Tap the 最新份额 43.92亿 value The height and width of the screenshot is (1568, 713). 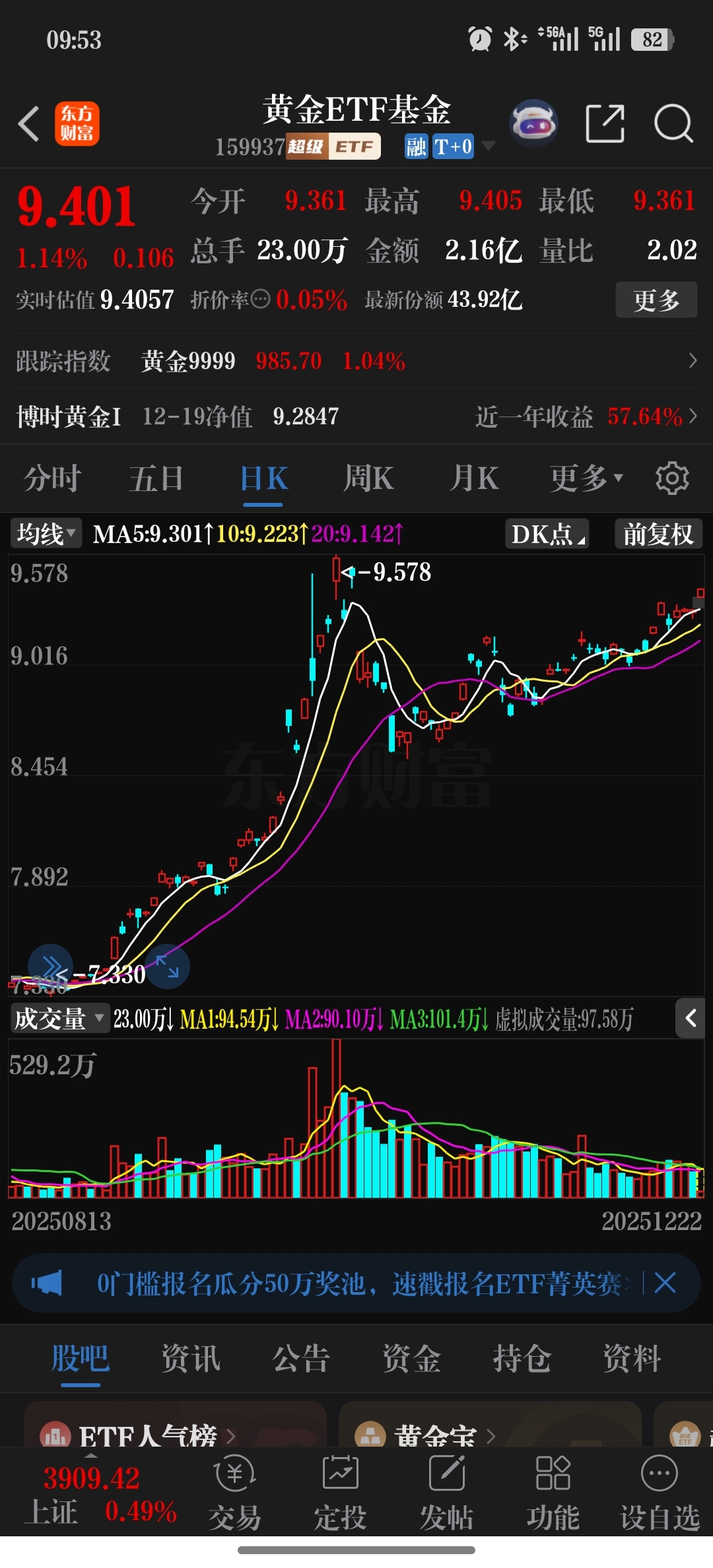(x=485, y=300)
